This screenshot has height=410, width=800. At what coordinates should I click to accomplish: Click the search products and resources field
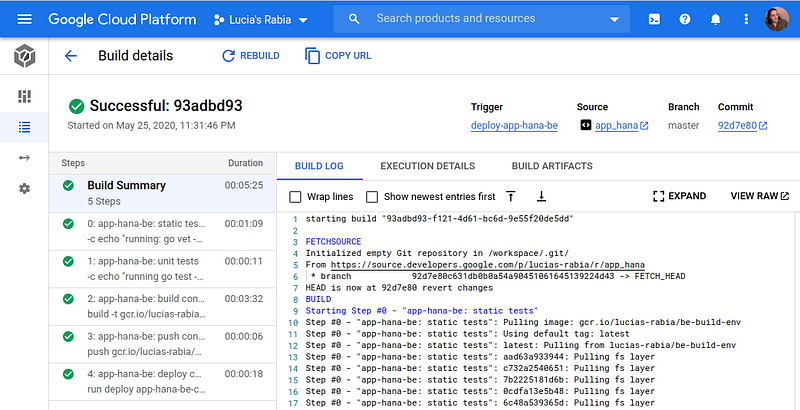pyautogui.click(x=481, y=19)
